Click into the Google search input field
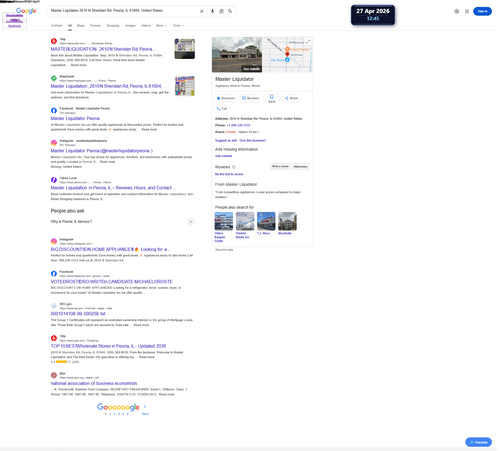Image resolution: width=500 pixels, height=451 pixels. click(x=123, y=11)
